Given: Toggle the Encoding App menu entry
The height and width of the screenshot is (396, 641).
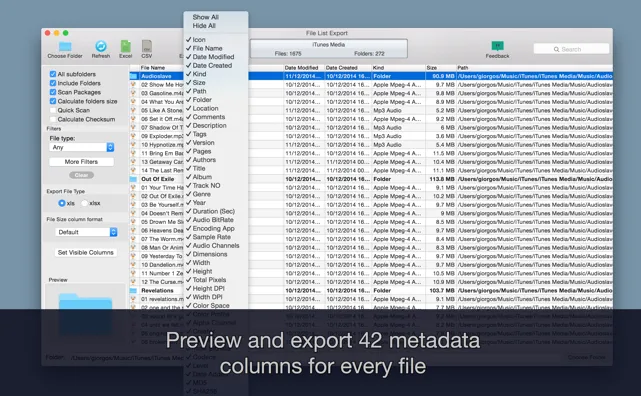Looking at the screenshot, I should (215, 228).
